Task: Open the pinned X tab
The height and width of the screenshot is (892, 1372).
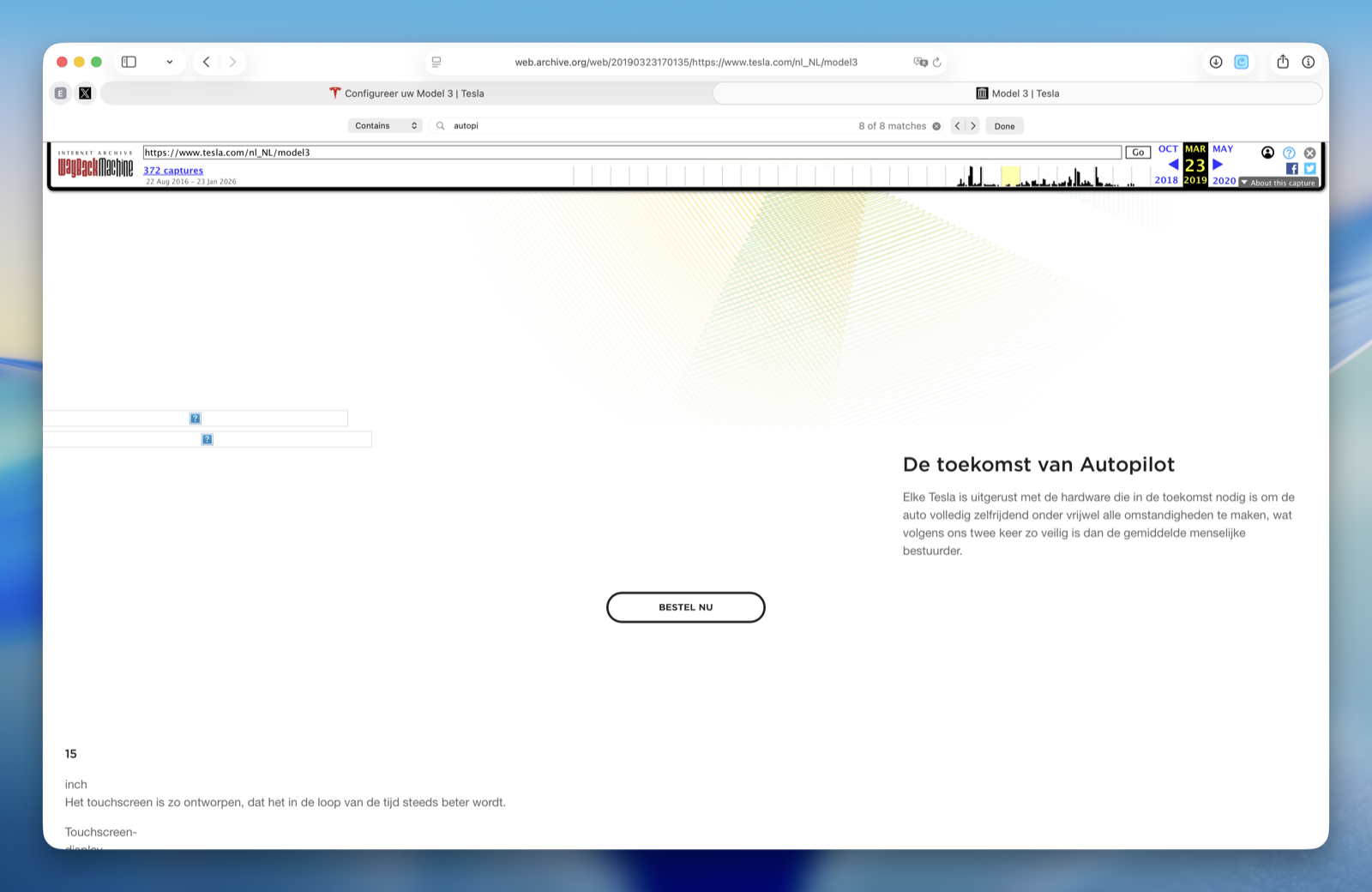Action: (85, 93)
